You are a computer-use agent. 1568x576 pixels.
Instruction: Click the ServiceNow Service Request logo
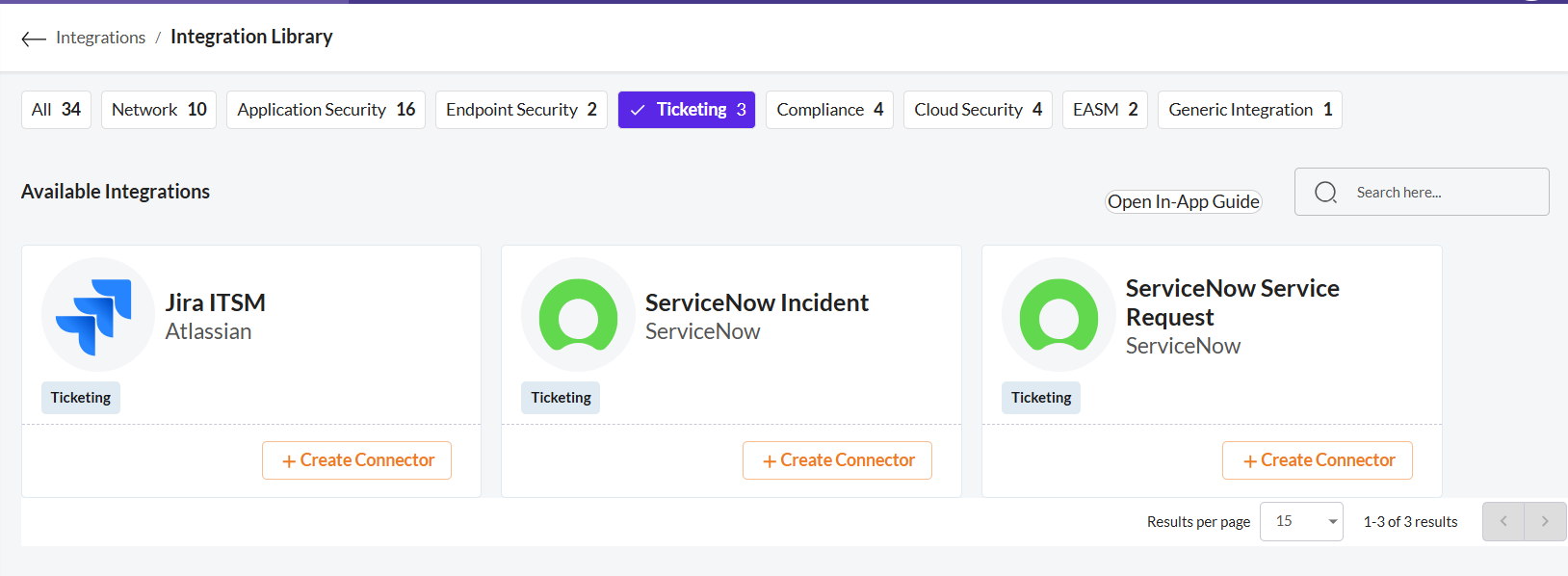[x=1058, y=314]
